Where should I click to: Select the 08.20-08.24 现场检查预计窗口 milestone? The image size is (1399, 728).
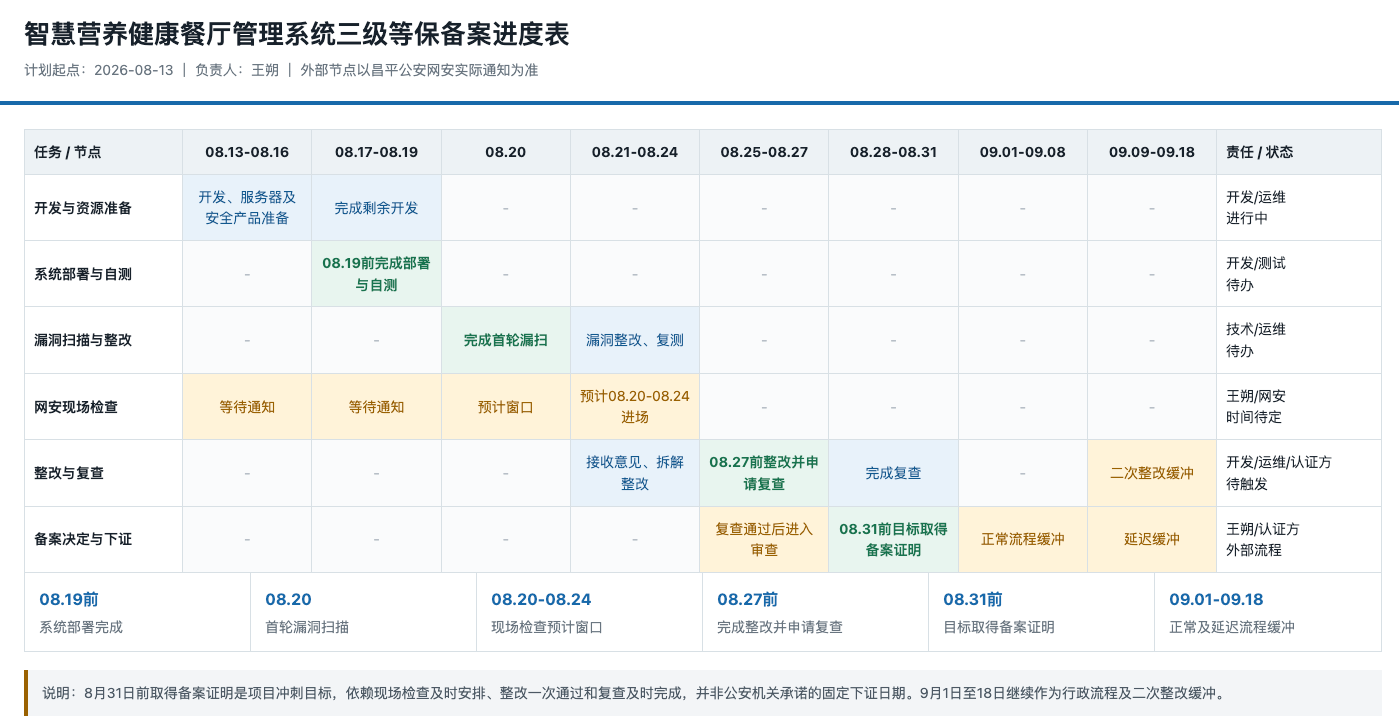click(x=590, y=612)
